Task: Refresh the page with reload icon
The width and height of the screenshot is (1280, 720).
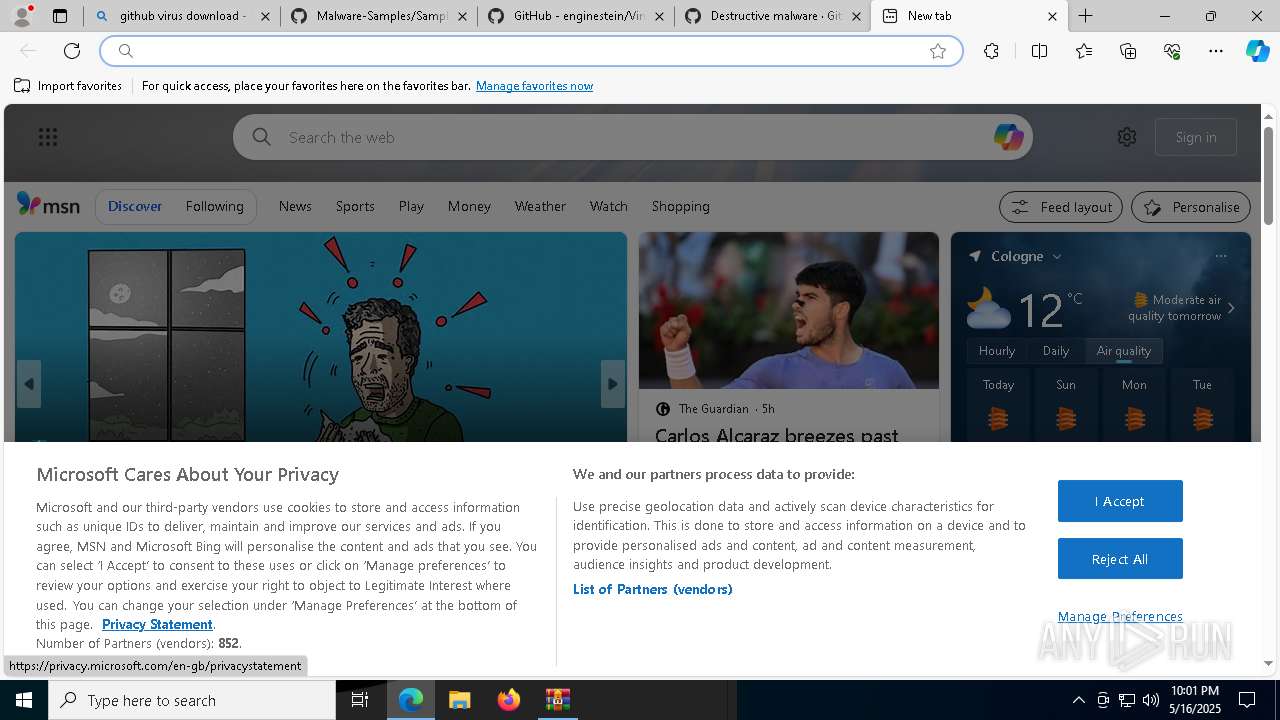Action: (72, 51)
